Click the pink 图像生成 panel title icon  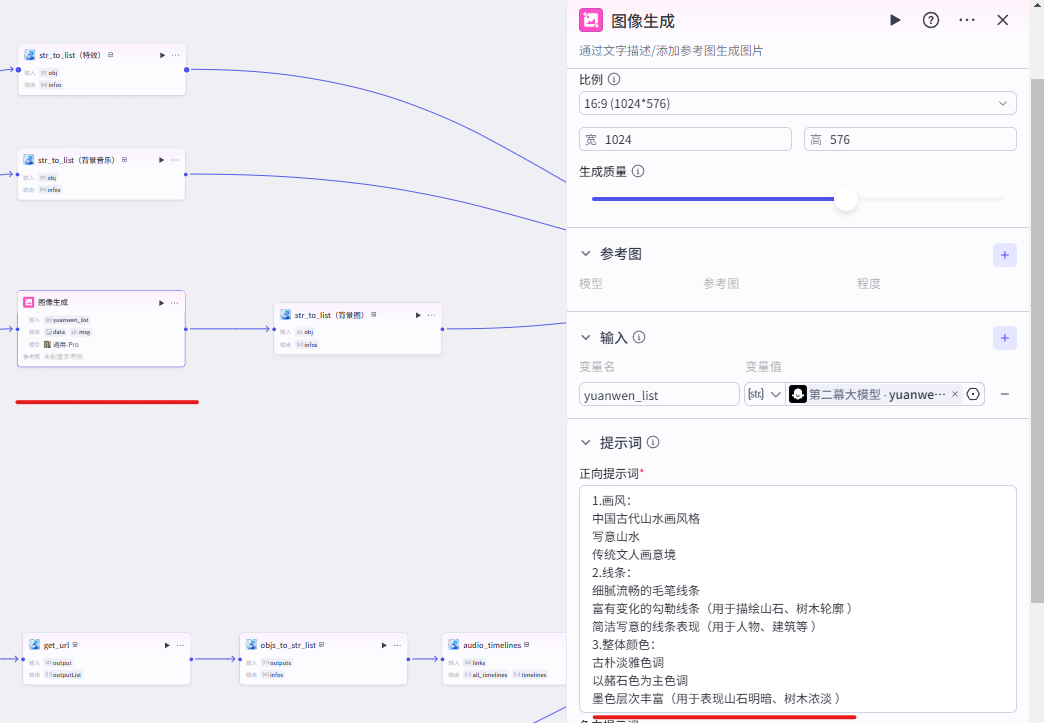[x=591, y=19]
